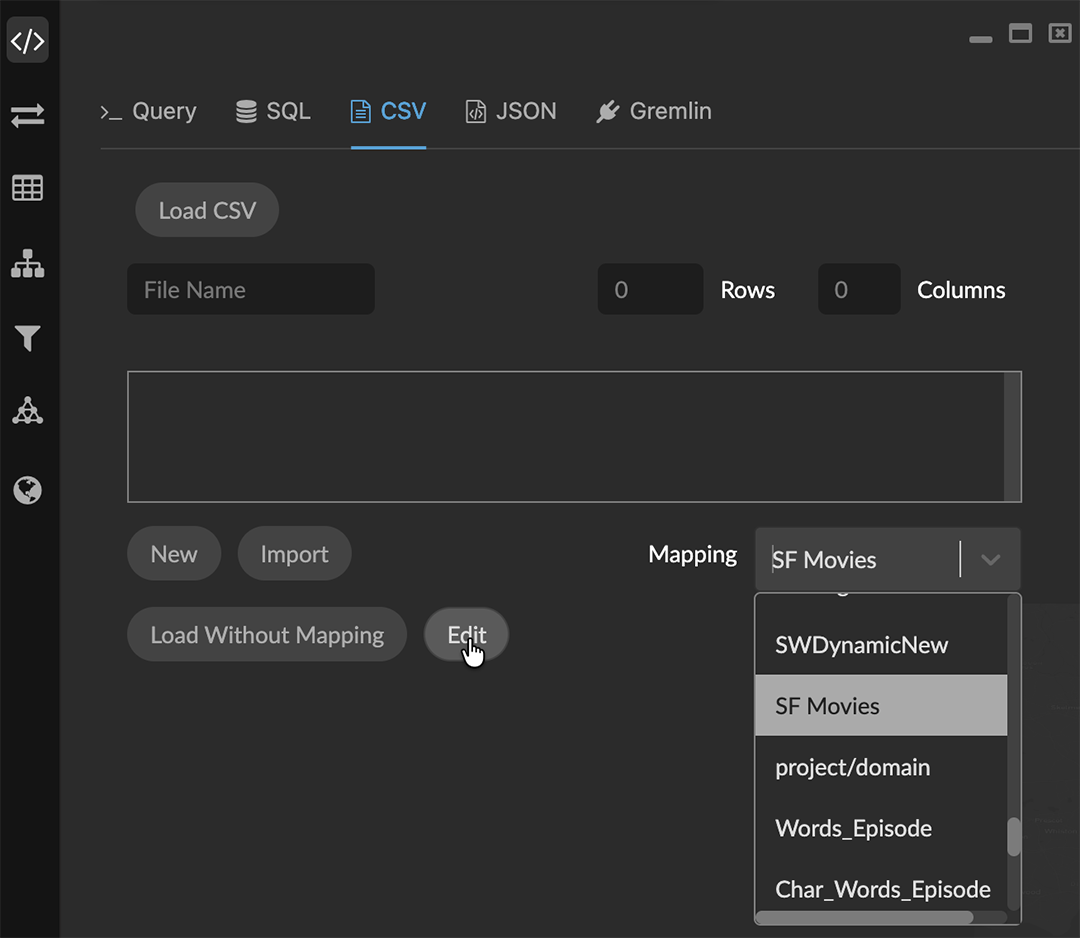Select the project/domain mapping entry
The height and width of the screenshot is (938, 1080).
click(852, 767)
